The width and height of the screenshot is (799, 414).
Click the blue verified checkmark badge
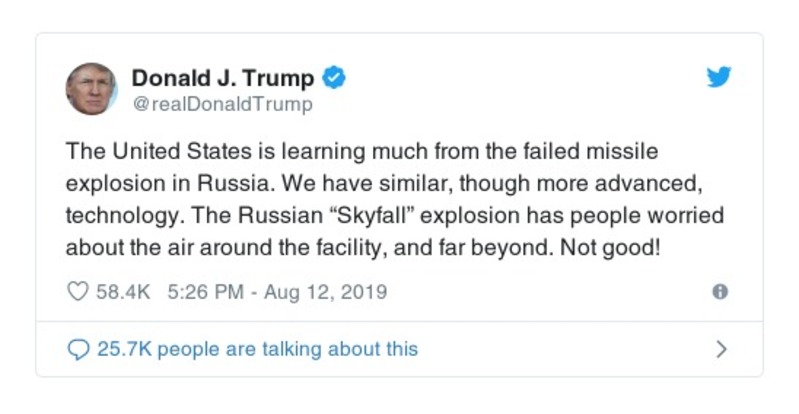pyautogui.click(x=335, y=78)
